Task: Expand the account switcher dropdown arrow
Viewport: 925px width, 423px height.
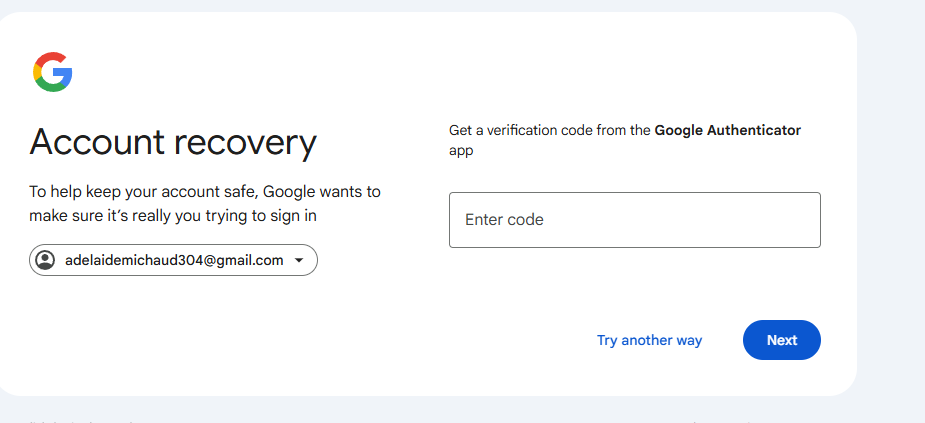Action: (x=299, y=260)
